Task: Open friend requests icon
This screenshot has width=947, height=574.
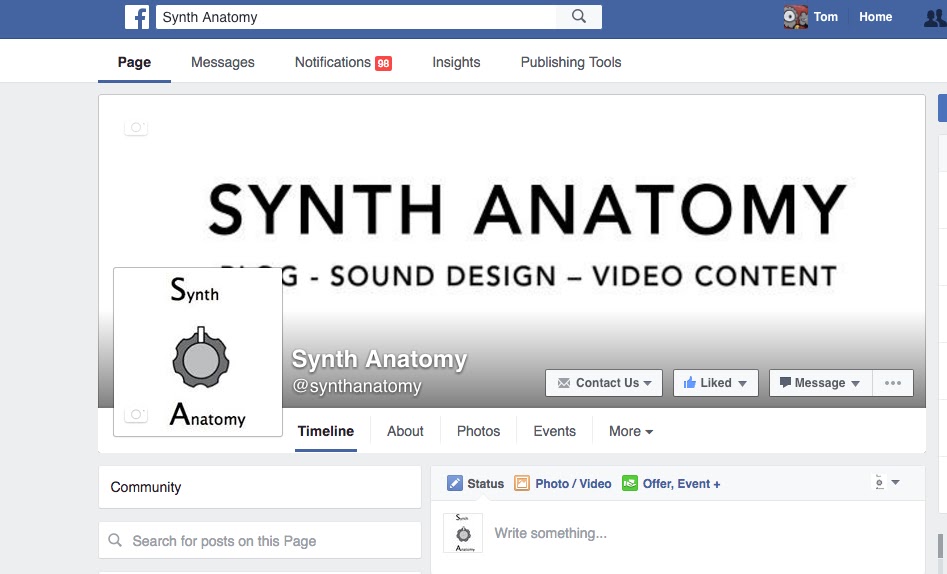Action: click(x=935, y=18)
